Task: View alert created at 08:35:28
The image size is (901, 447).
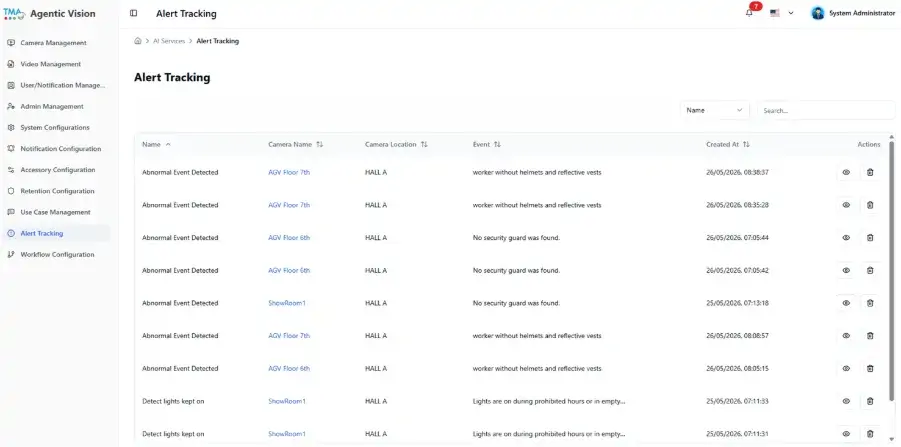Action: pos(846,205)
